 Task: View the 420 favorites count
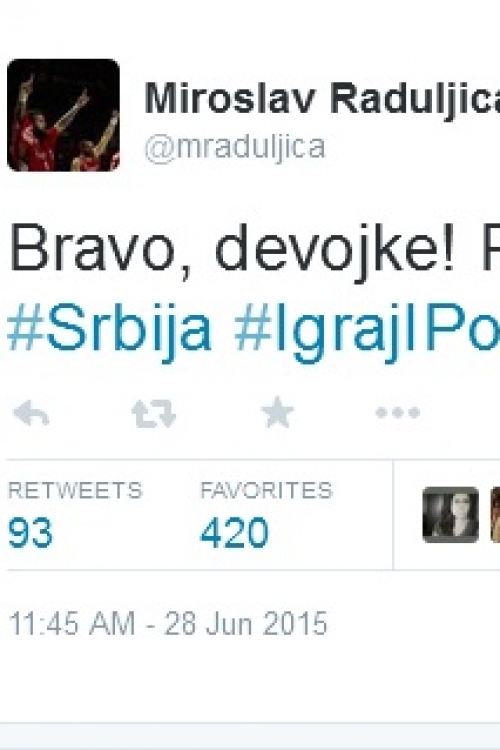tap(234, 533)
